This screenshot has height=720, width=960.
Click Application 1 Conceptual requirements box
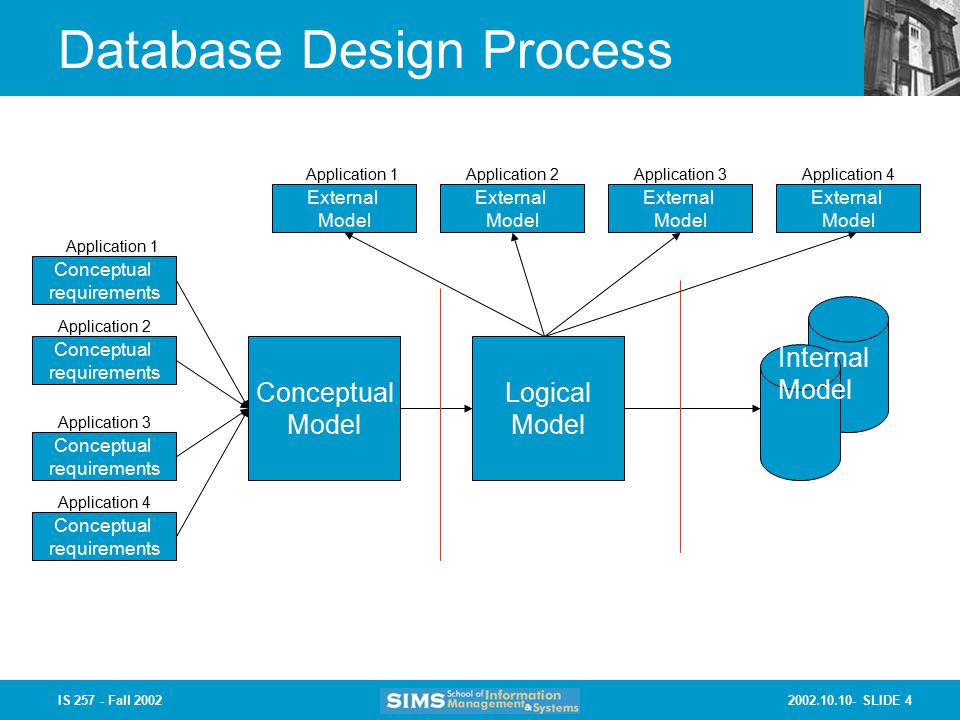[105, 281]
